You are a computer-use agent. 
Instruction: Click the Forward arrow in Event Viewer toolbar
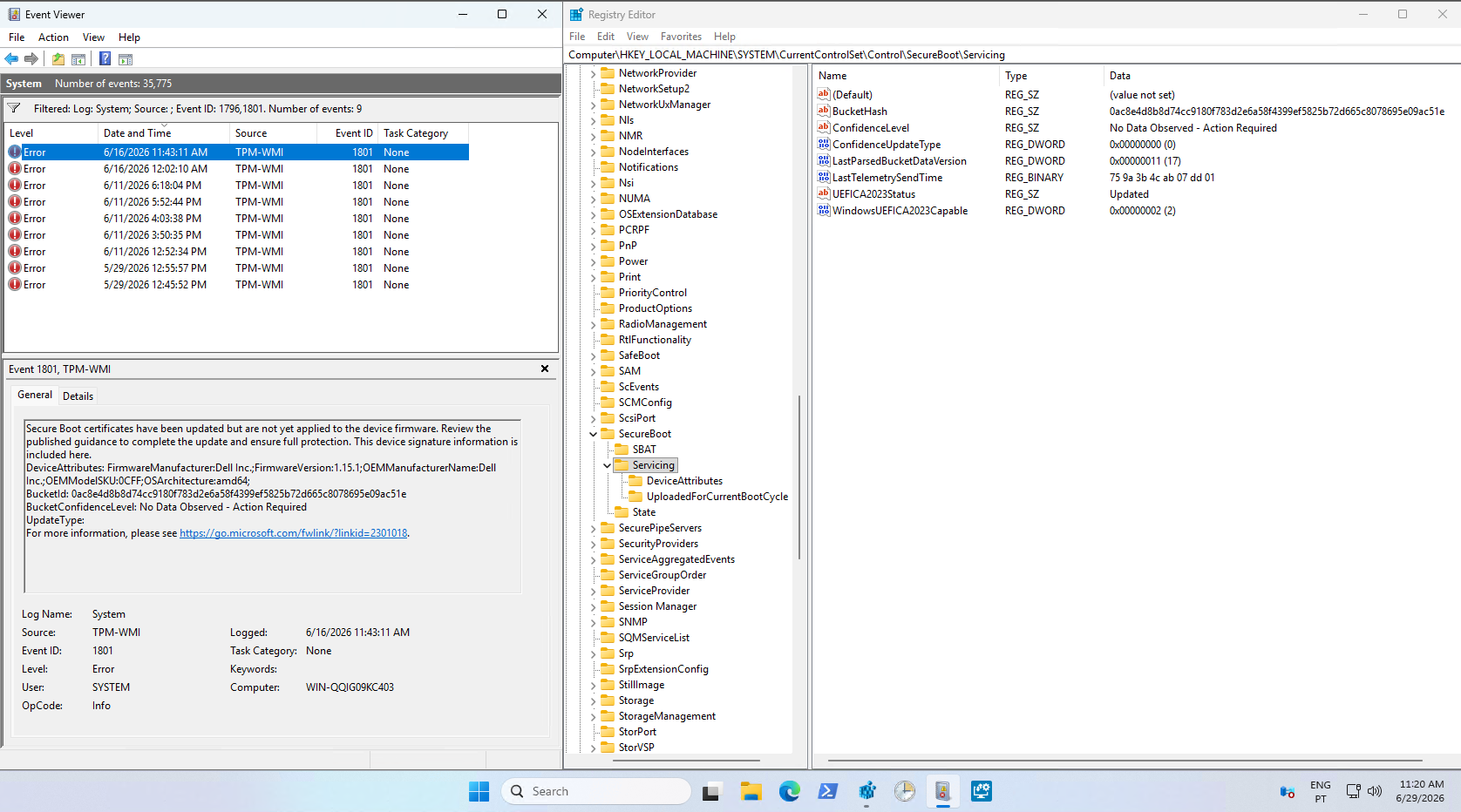pyautogui.click(x=31, y=59)
